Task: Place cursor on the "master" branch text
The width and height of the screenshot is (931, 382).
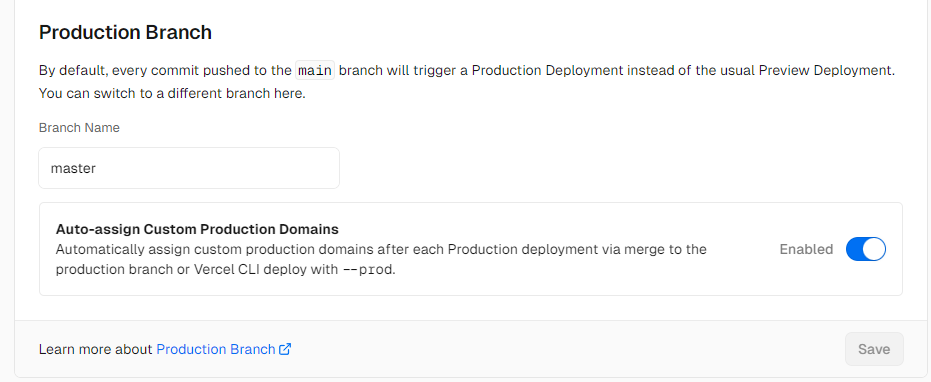Action: point(73,169)
